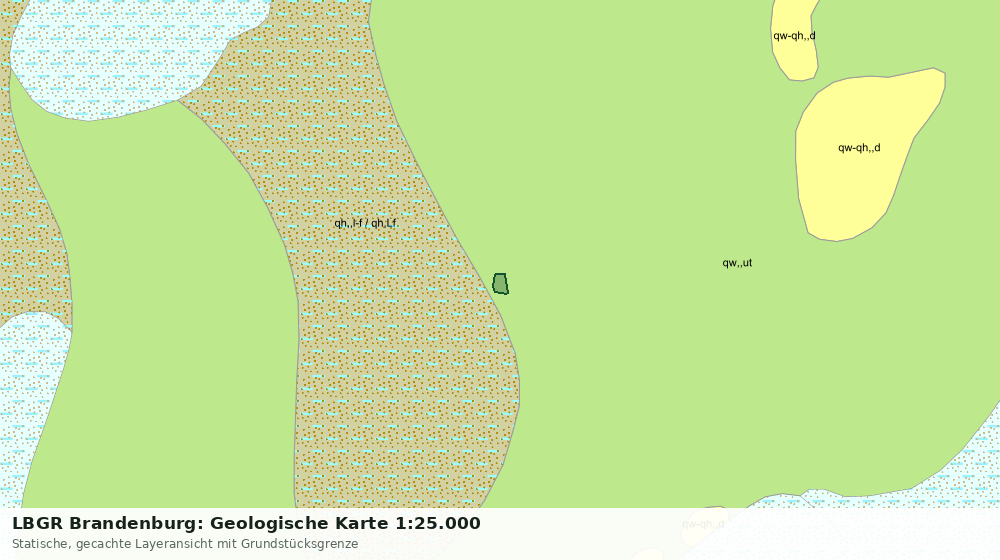Click the dark green highlighted parcel polygon
Viewport: 1000px width, 560px height.
501,284
